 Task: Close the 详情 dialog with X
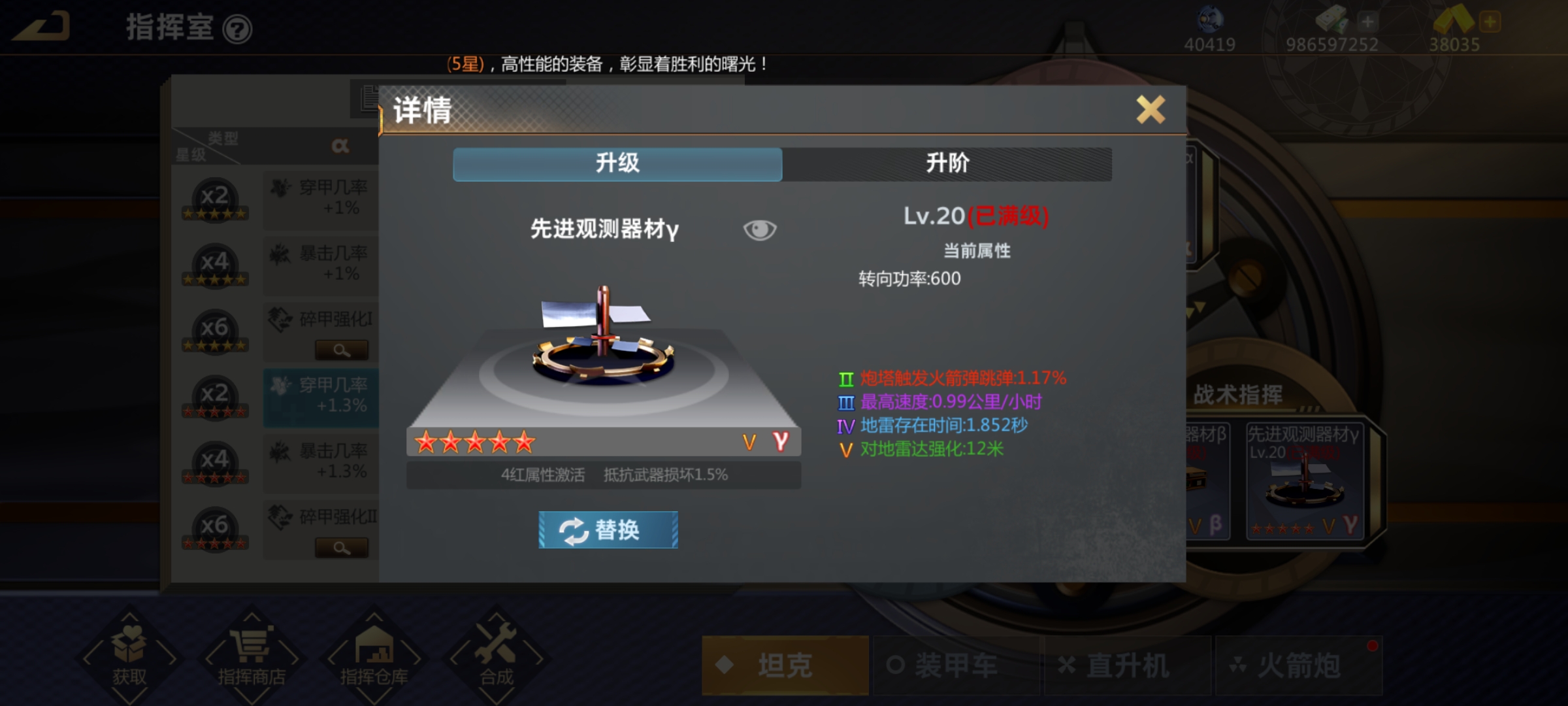point(1151,109)
